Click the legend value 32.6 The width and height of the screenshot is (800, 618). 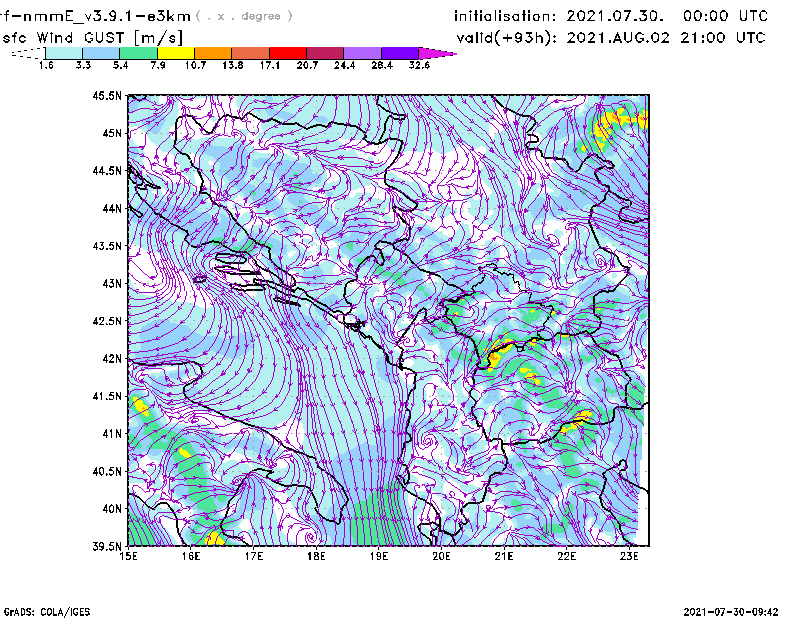coord(419,65)
